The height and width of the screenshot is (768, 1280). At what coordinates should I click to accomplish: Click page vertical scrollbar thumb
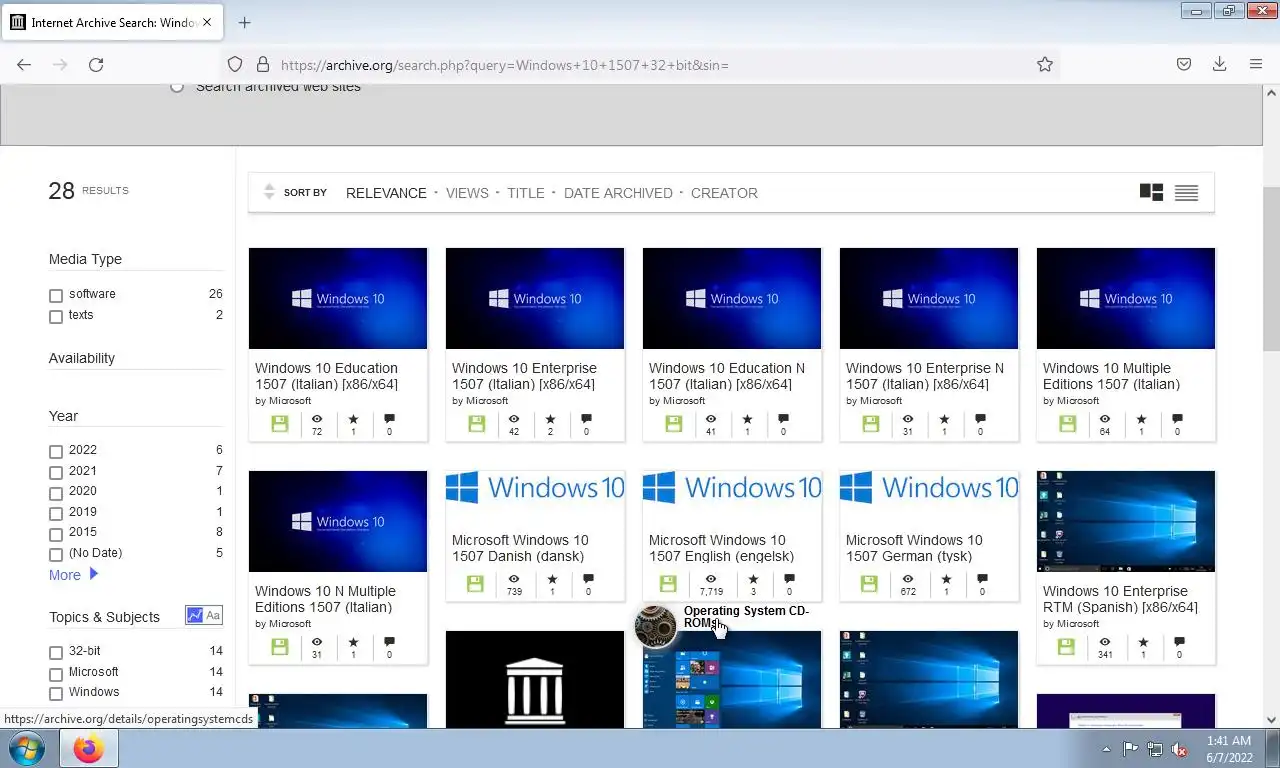click(1271, 270)
